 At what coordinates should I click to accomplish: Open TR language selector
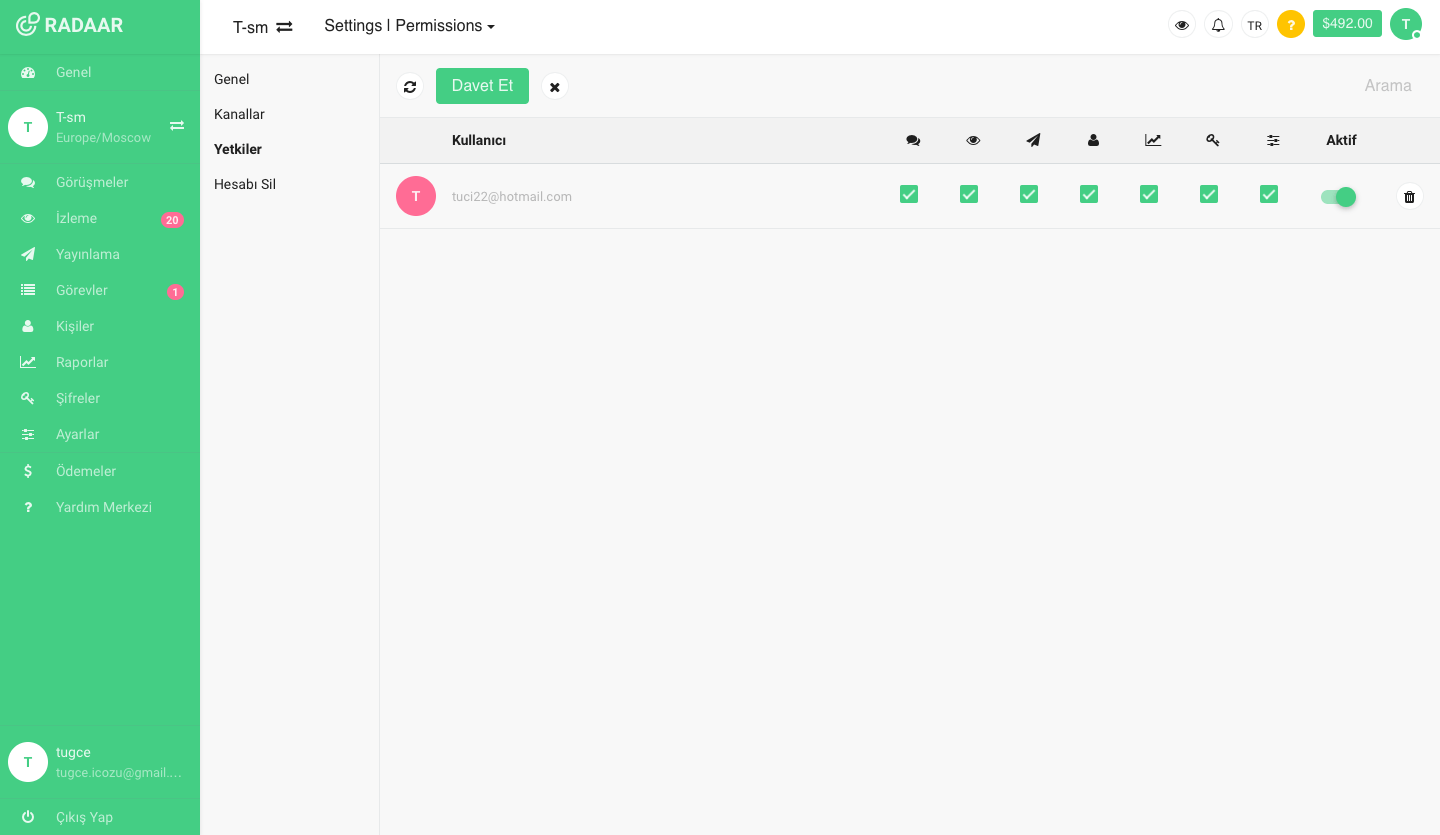coord(1254,25)
